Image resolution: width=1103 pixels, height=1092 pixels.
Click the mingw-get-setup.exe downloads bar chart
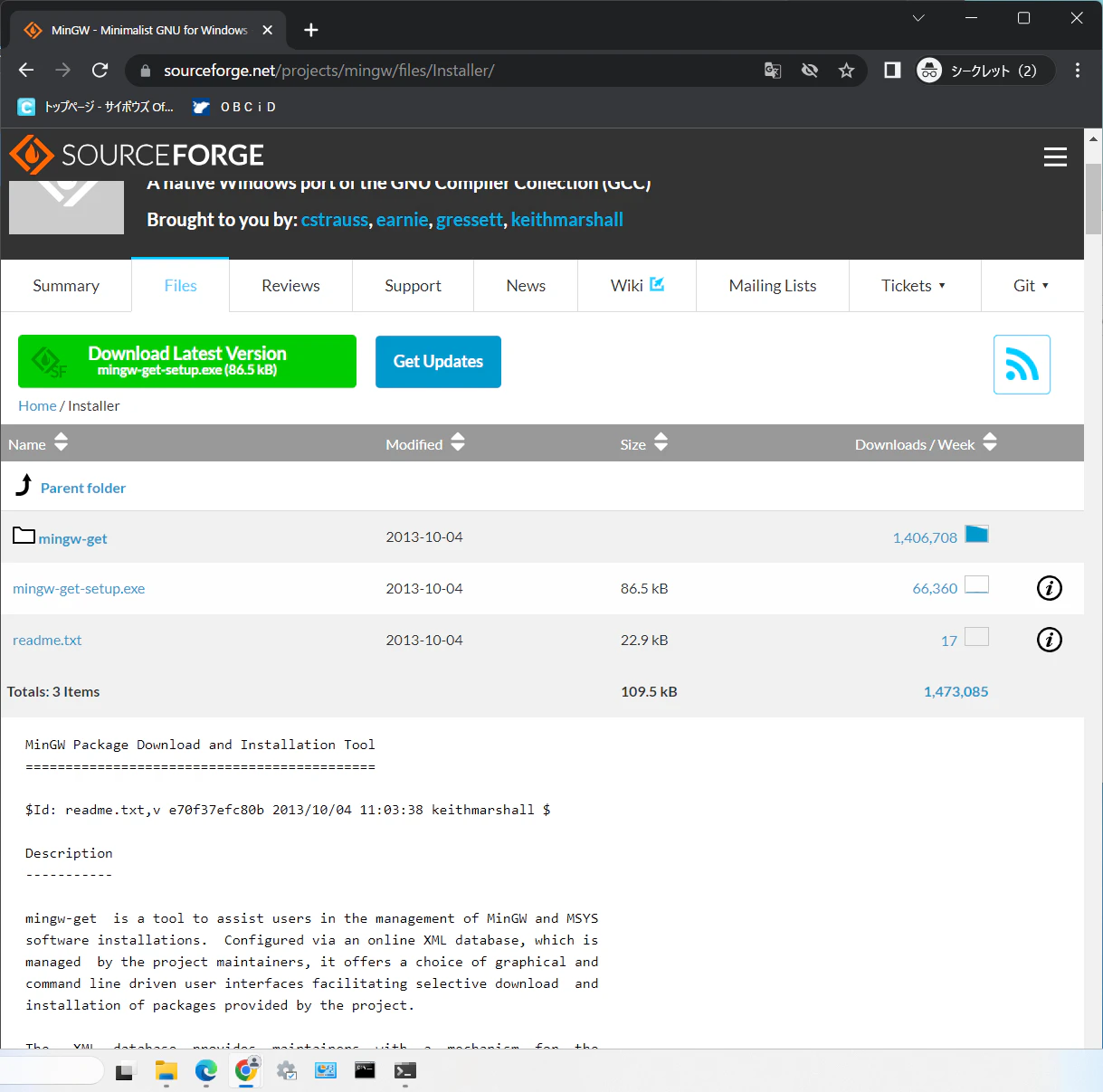coord(976,584)
